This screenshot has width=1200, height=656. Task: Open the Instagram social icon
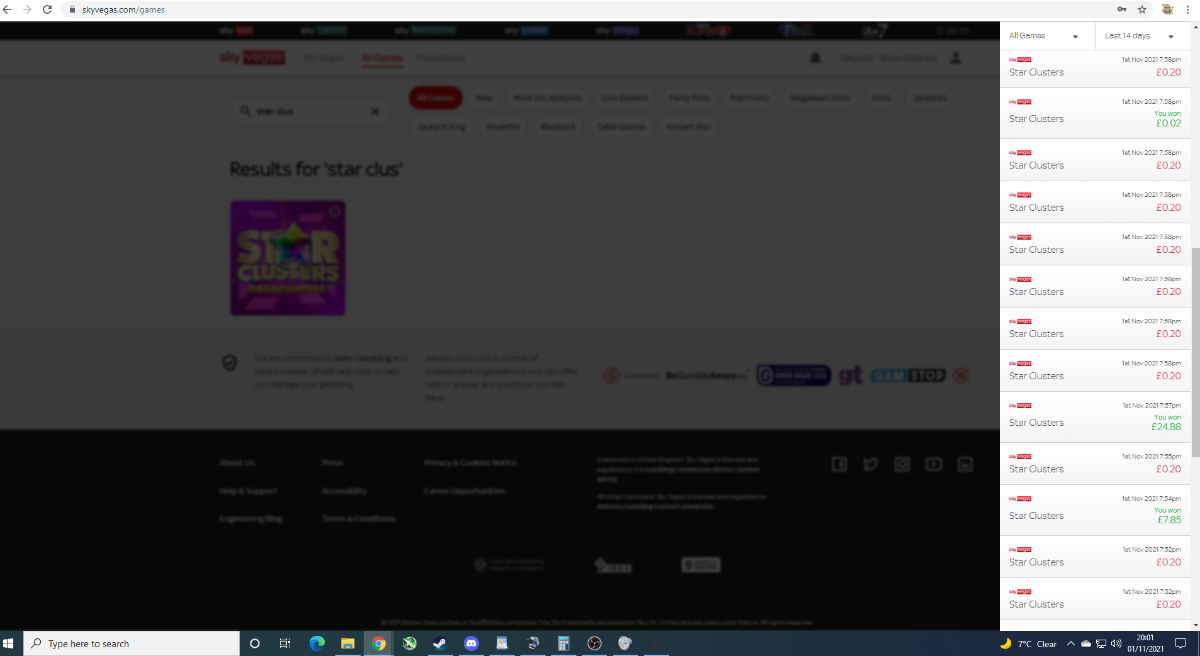click(x=902, y=463)
